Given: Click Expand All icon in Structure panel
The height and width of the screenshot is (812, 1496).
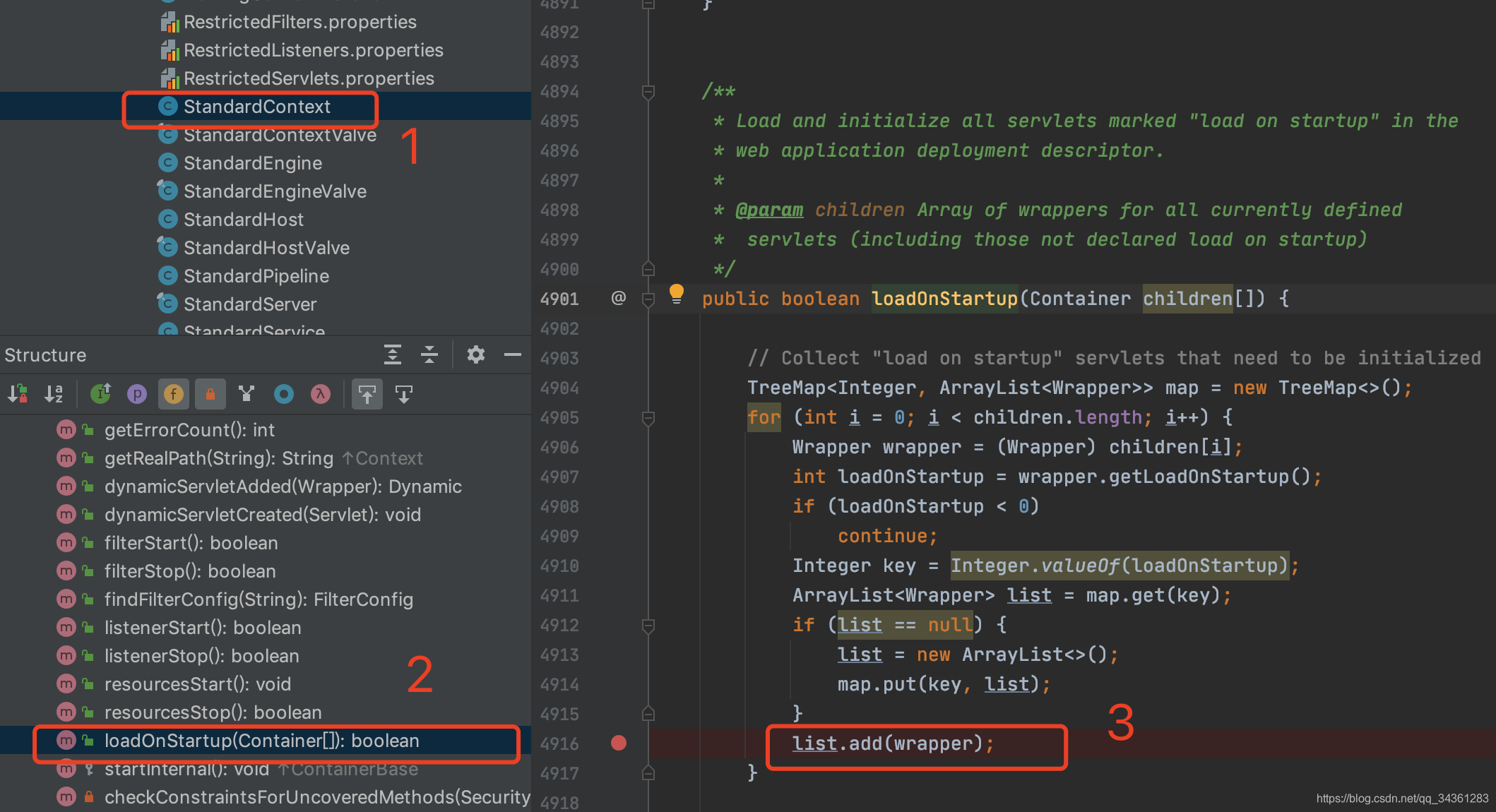Looking at the screenshot, I should coord(393,354).
